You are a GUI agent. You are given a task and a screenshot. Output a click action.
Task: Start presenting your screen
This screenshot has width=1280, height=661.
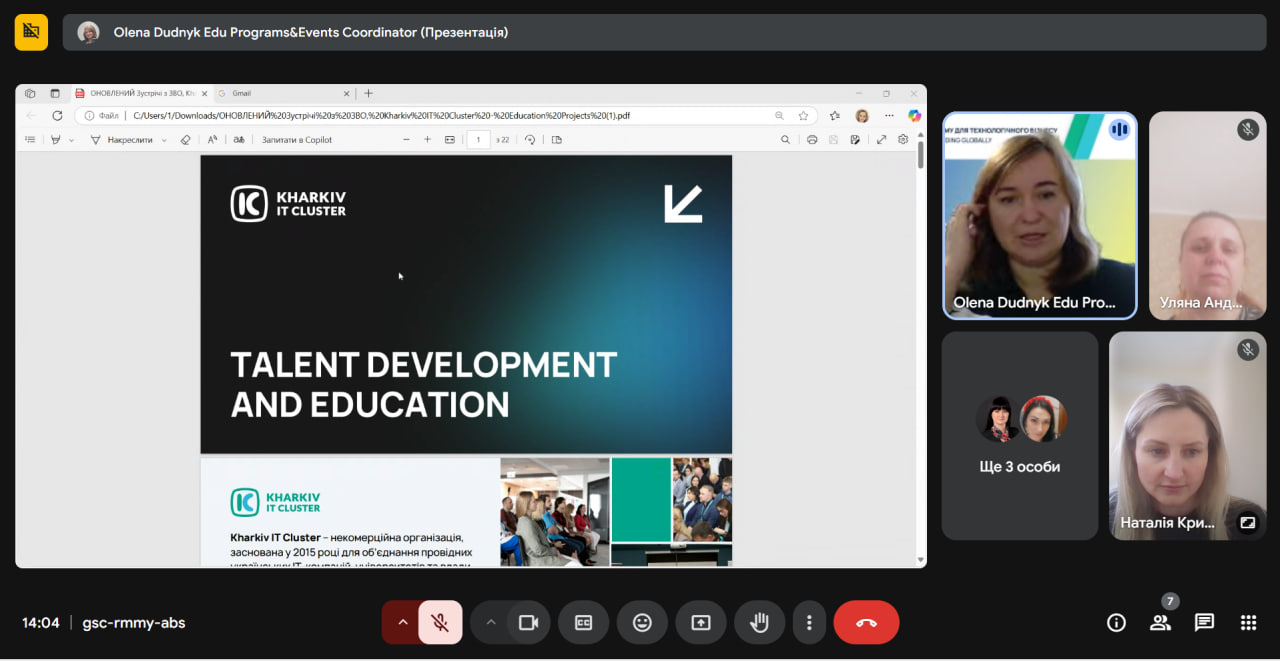coord(701,622)
